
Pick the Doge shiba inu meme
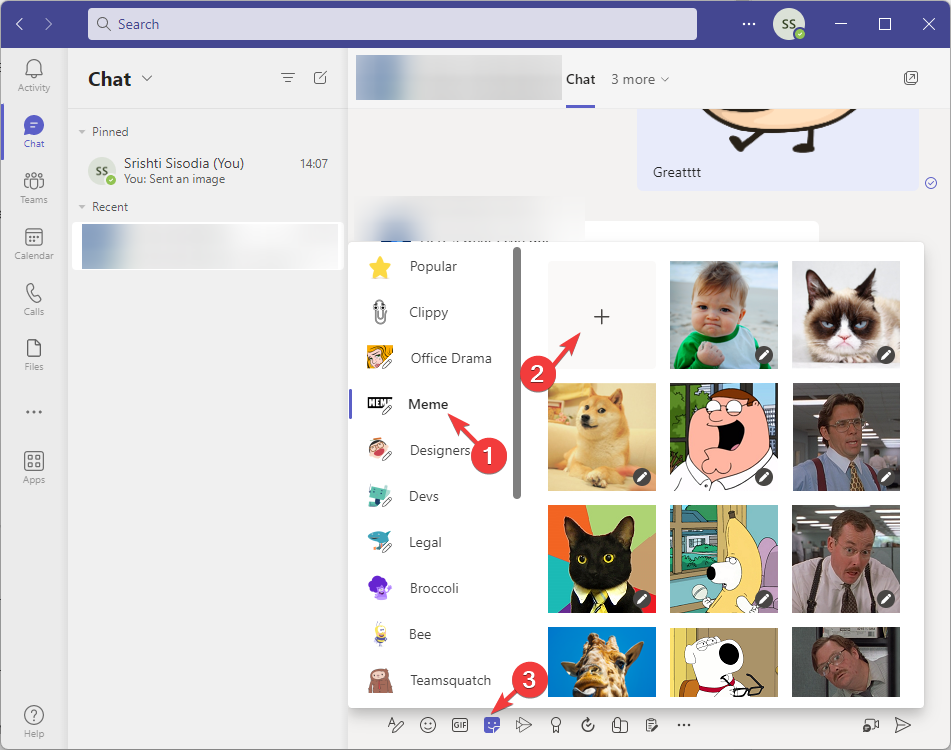pyautogui.click(x=602, y=437)
